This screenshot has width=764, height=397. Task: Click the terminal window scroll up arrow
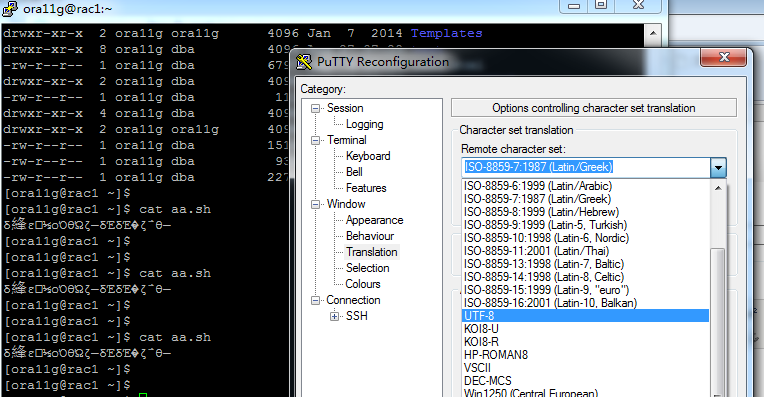pyautogui.click(x=653, y=34)
